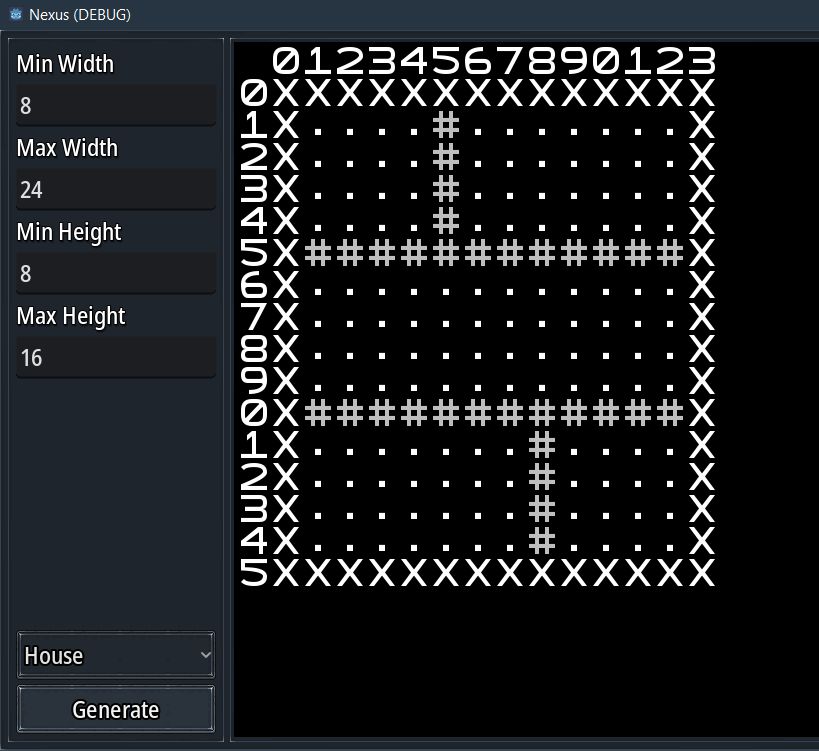Viewport: 819px width, 751px height.
Task: Click the Min Height field showing 8
Action: pyautogui.click(x=115, y=273)
